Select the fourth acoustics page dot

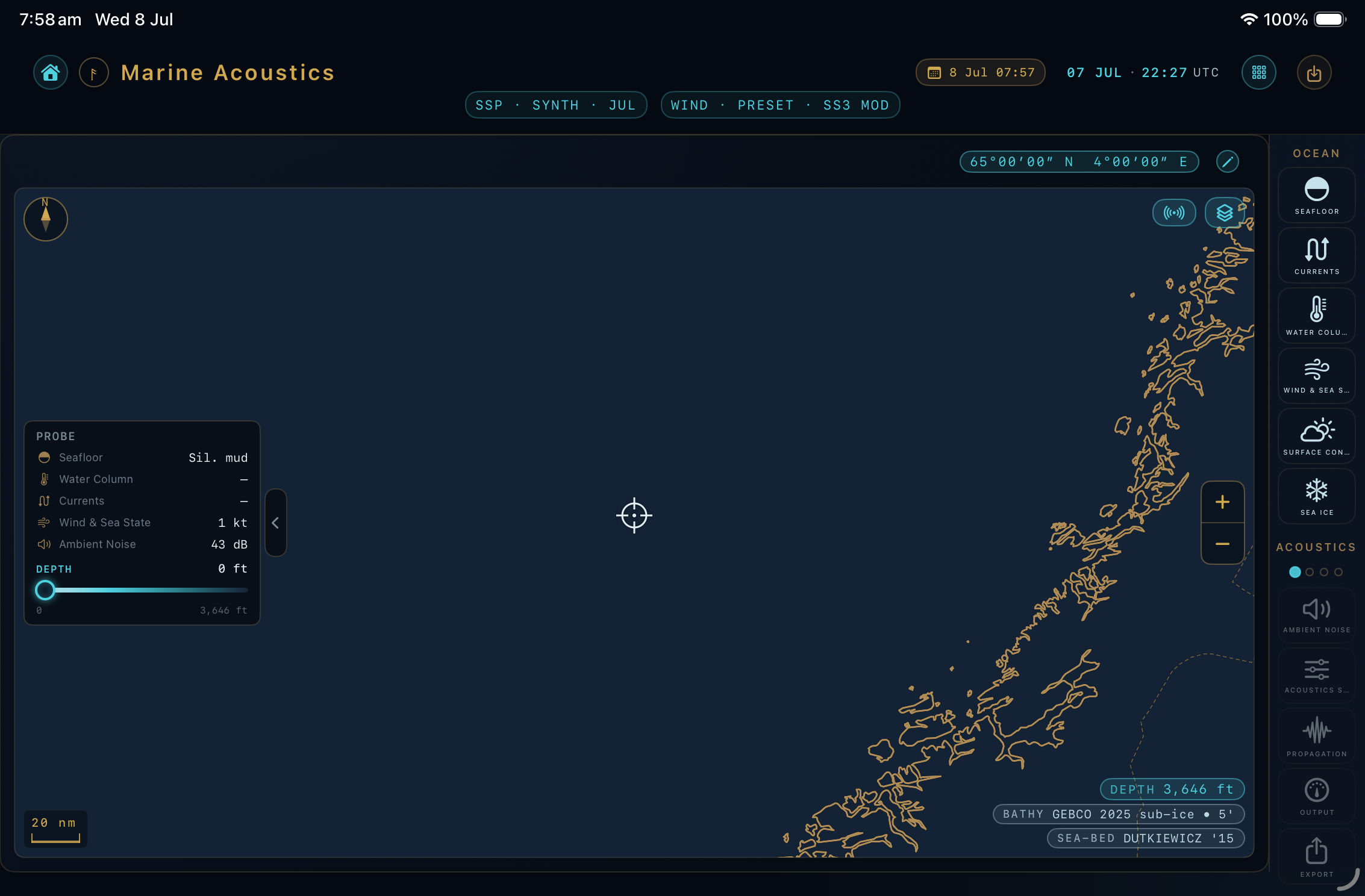[1338, 572]
